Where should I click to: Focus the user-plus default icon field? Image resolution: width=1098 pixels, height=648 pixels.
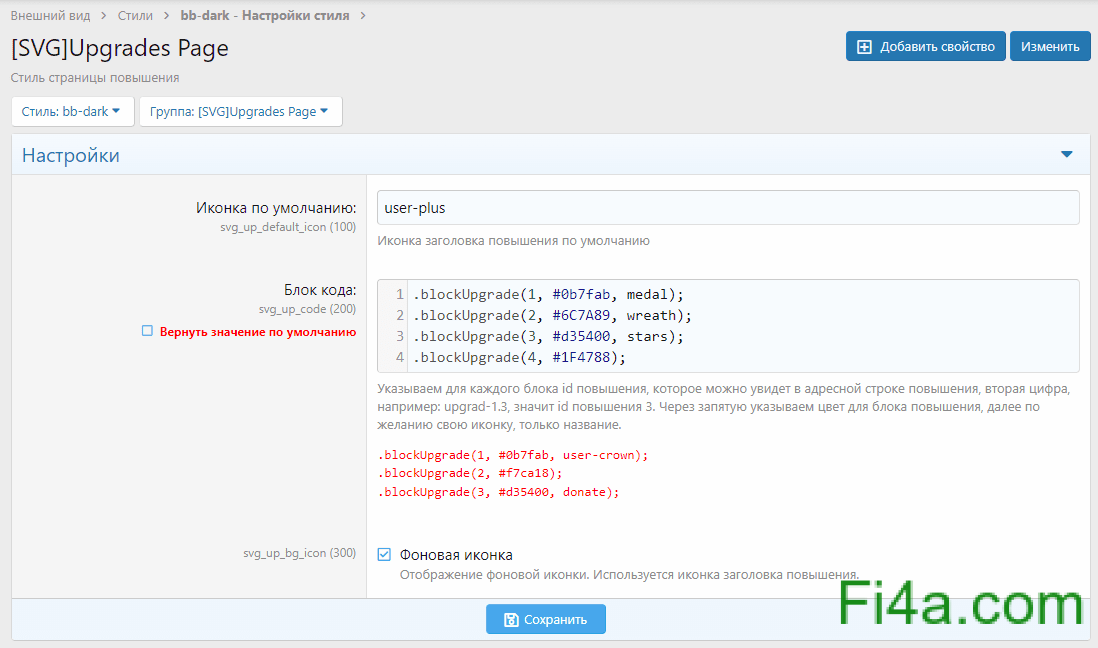click(728, 208)
